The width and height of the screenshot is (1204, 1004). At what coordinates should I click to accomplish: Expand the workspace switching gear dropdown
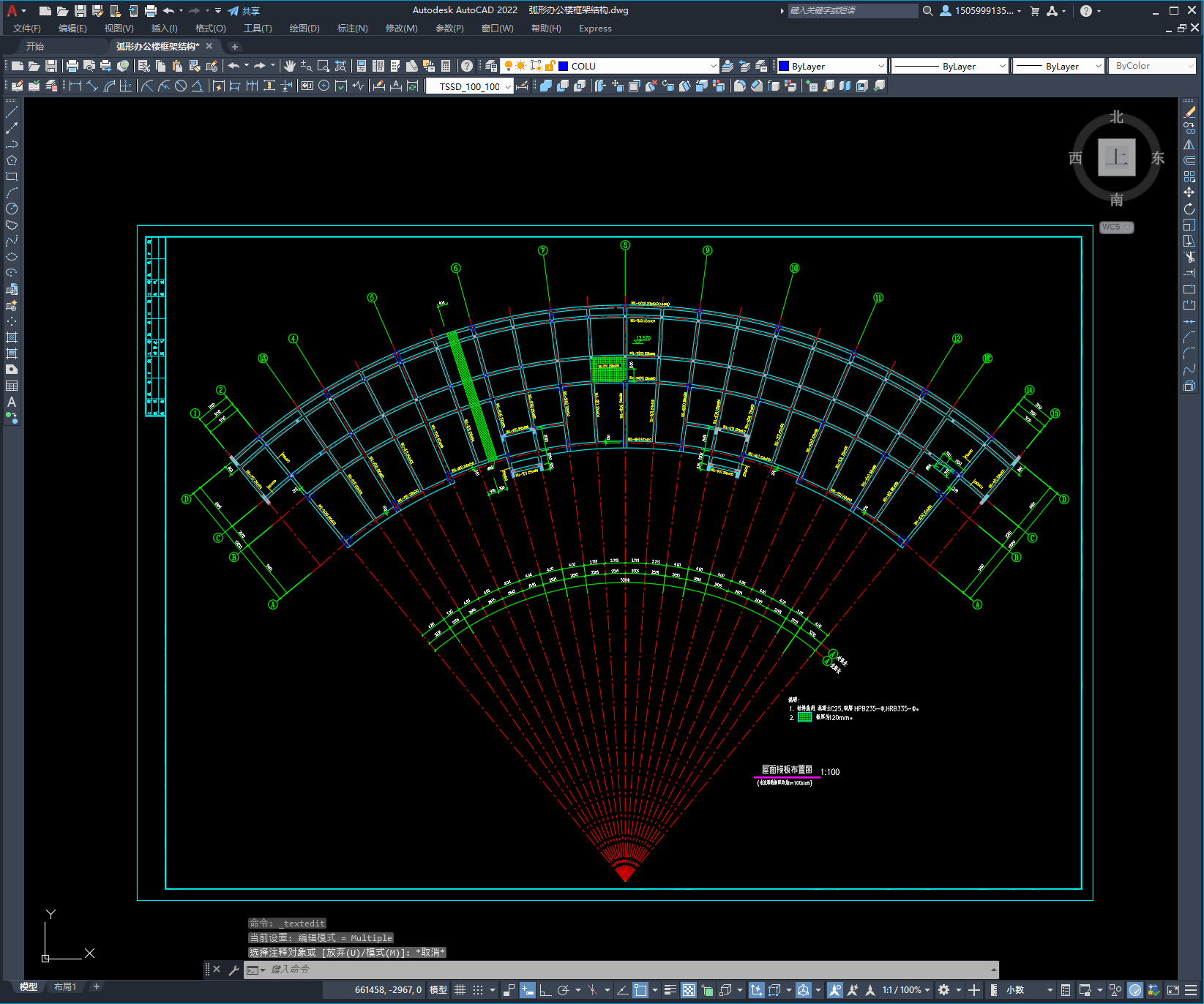(959, 990)
